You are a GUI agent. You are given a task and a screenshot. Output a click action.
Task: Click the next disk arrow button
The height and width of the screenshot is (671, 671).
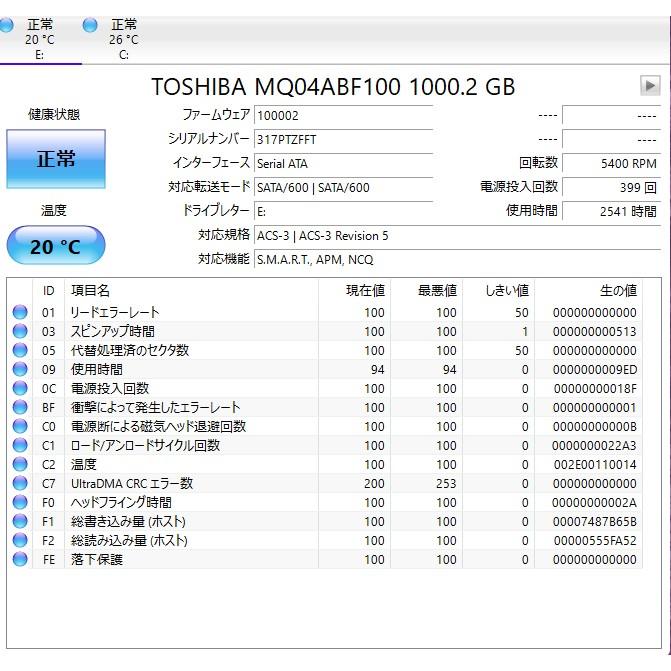650,86
